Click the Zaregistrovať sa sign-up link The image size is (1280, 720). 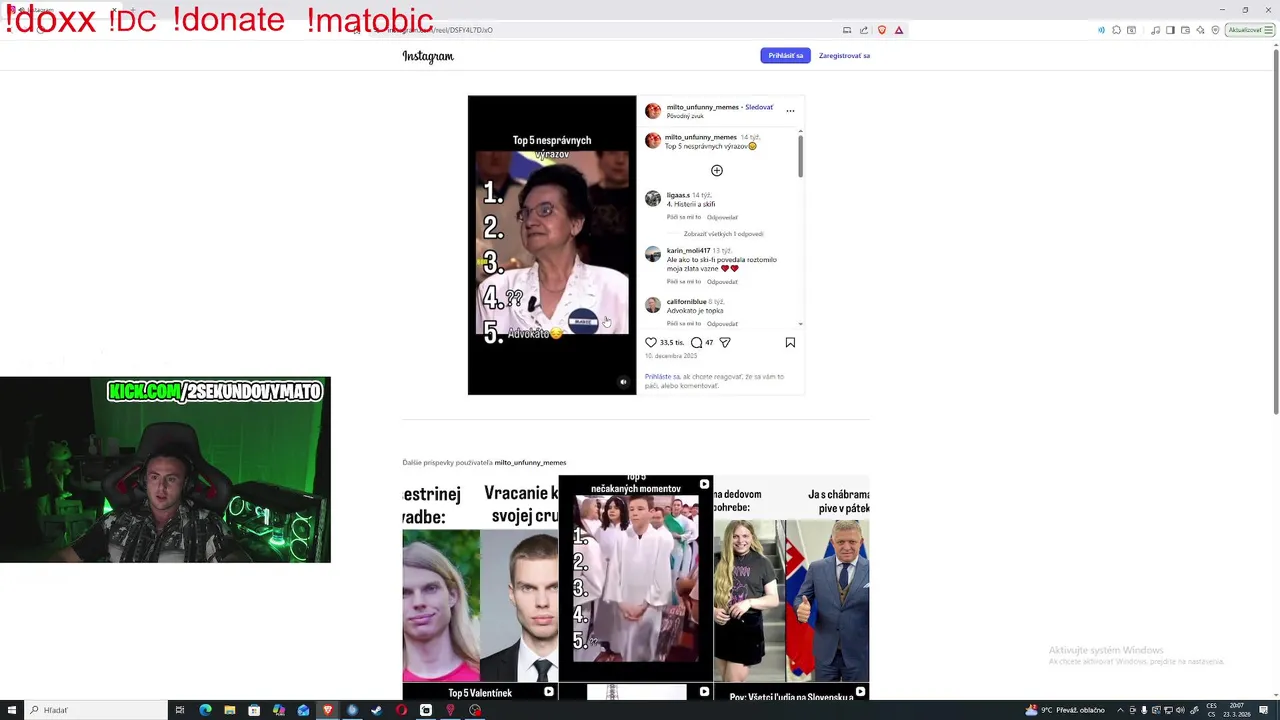pos(844,56)
